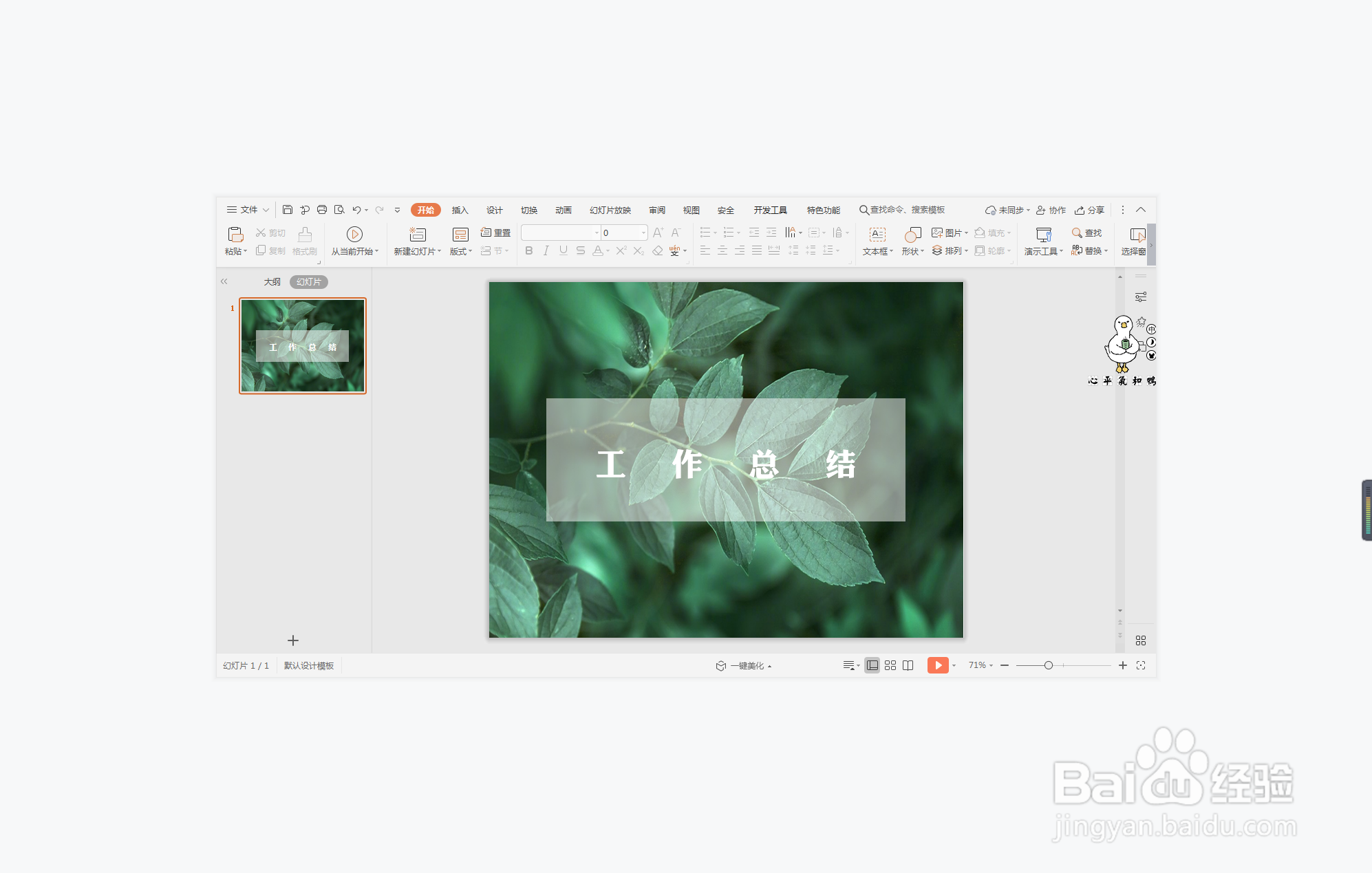This screenshot has height=873, width=1372.
Task: Click the grid apps icon at sidebar bottom
Action: [x=1141, y=640]
